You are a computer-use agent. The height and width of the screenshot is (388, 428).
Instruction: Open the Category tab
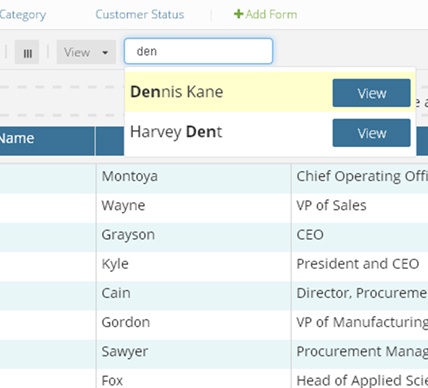click(x=23, y=15)
